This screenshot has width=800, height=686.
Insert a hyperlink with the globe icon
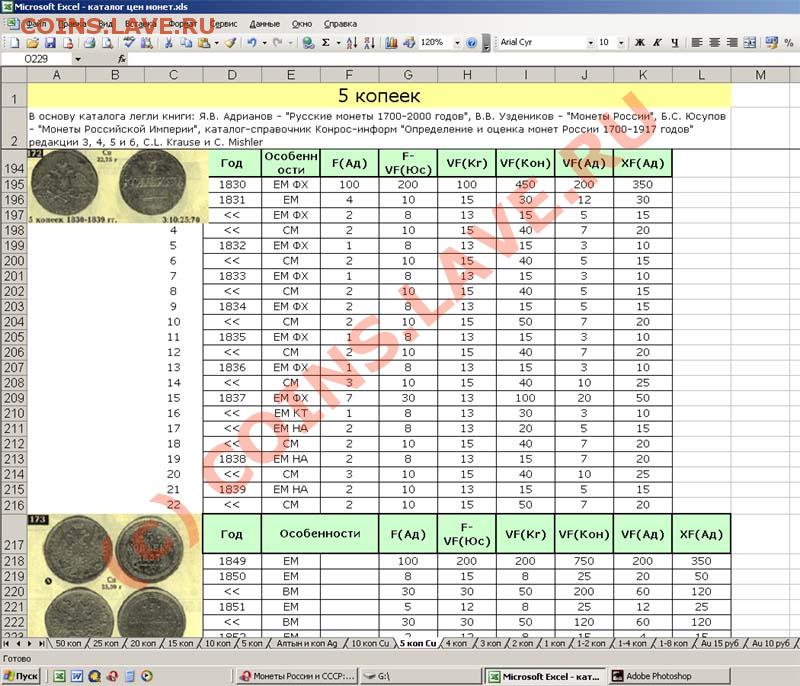[x=308, y=43]
